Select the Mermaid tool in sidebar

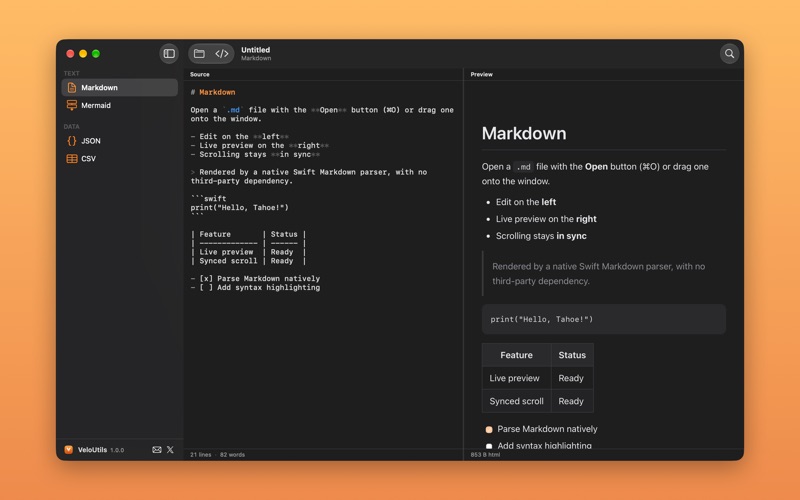click(x=119, y=106)
